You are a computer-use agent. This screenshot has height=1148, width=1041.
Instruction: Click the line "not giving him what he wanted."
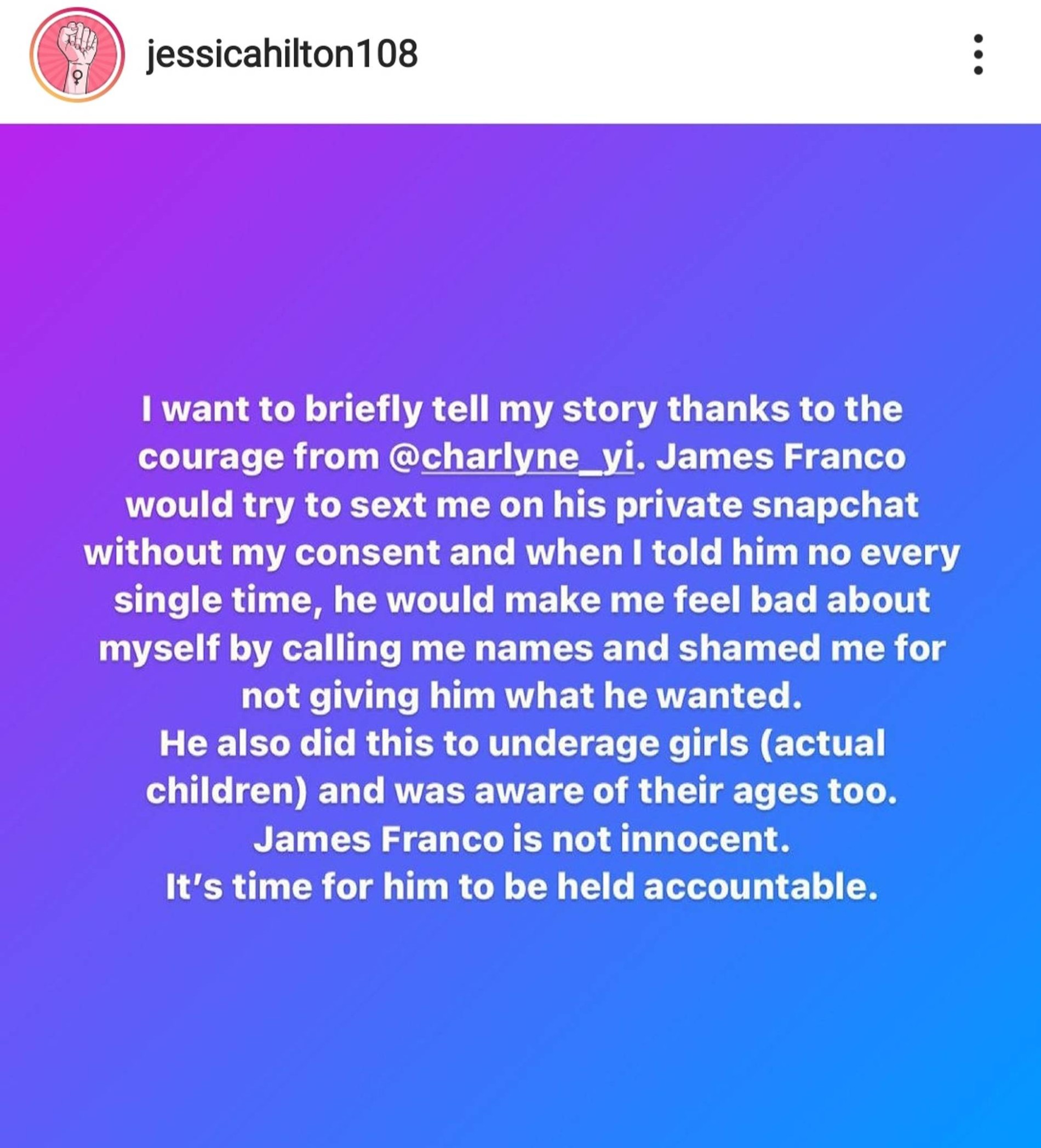coord(522,696)
